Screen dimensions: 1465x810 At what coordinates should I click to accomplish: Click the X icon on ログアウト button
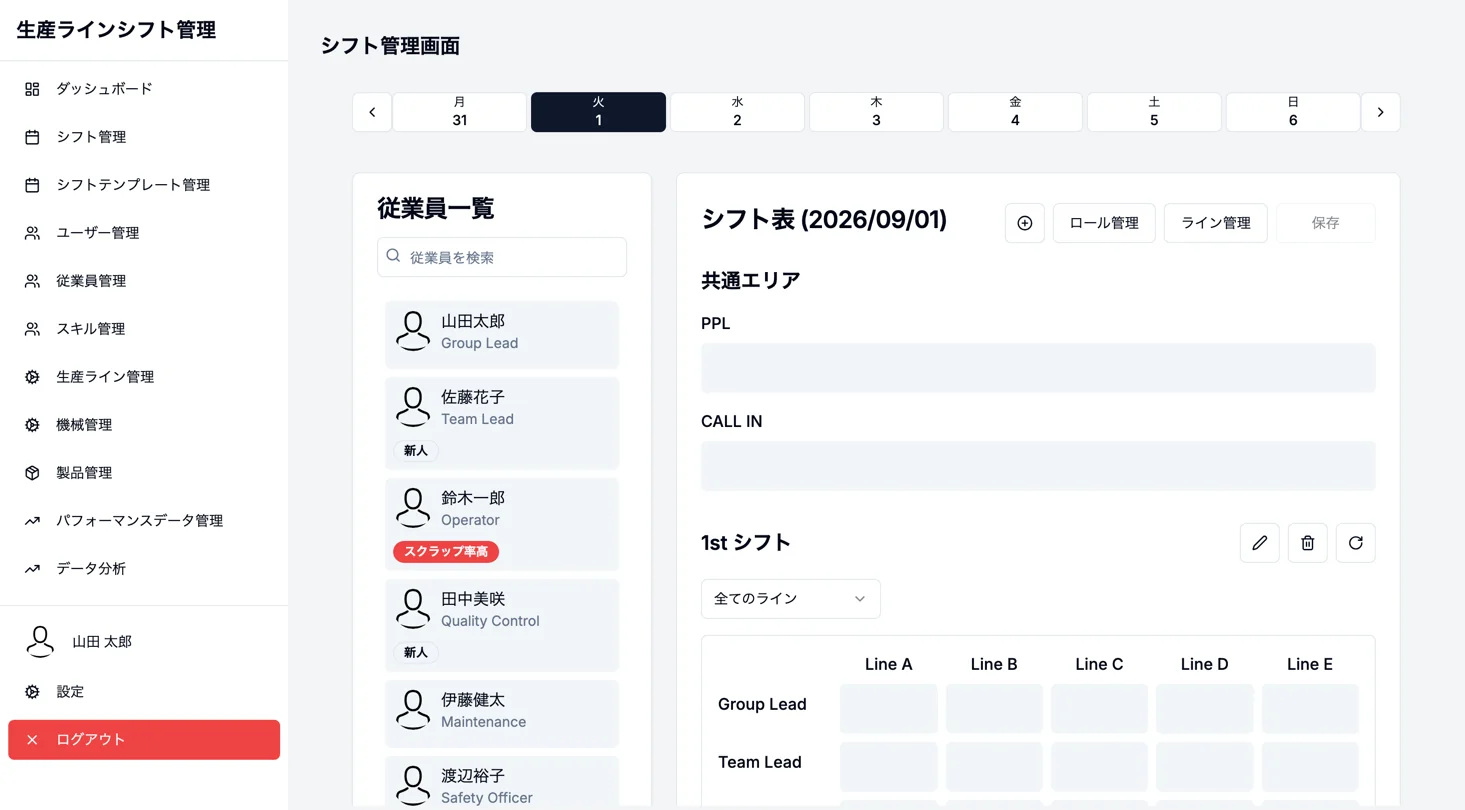[32, 740]
